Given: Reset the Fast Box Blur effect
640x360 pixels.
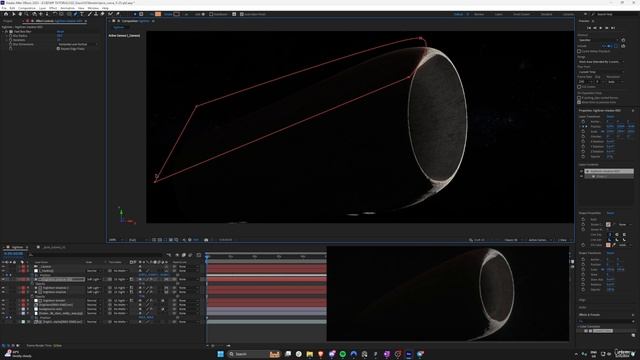Looking at the screenshot, I should (60, 31).
